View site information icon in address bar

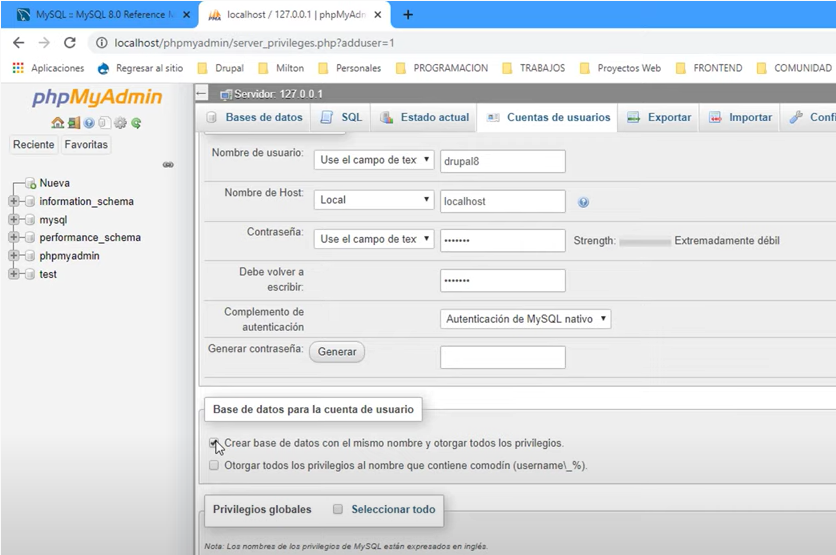click(x=101, y=43)
